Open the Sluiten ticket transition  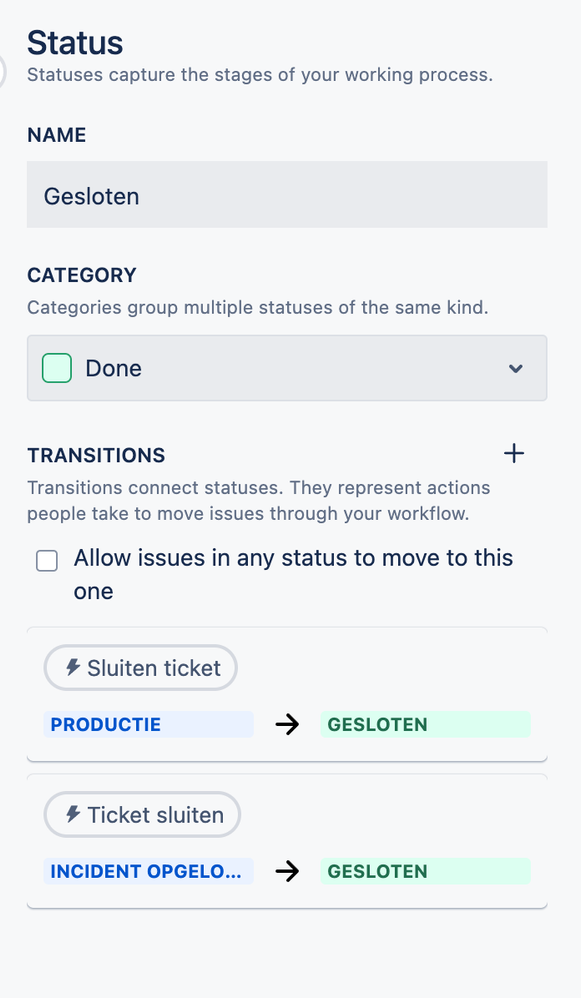141,668
